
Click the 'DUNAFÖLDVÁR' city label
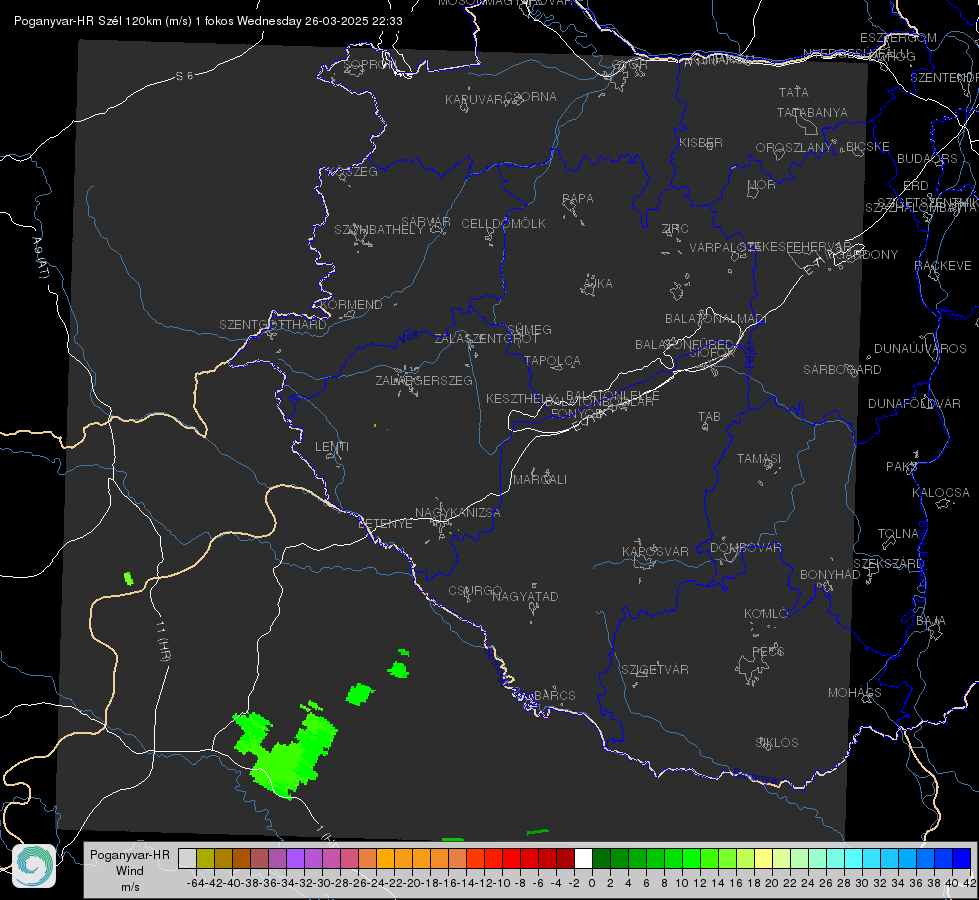point(914,404)
